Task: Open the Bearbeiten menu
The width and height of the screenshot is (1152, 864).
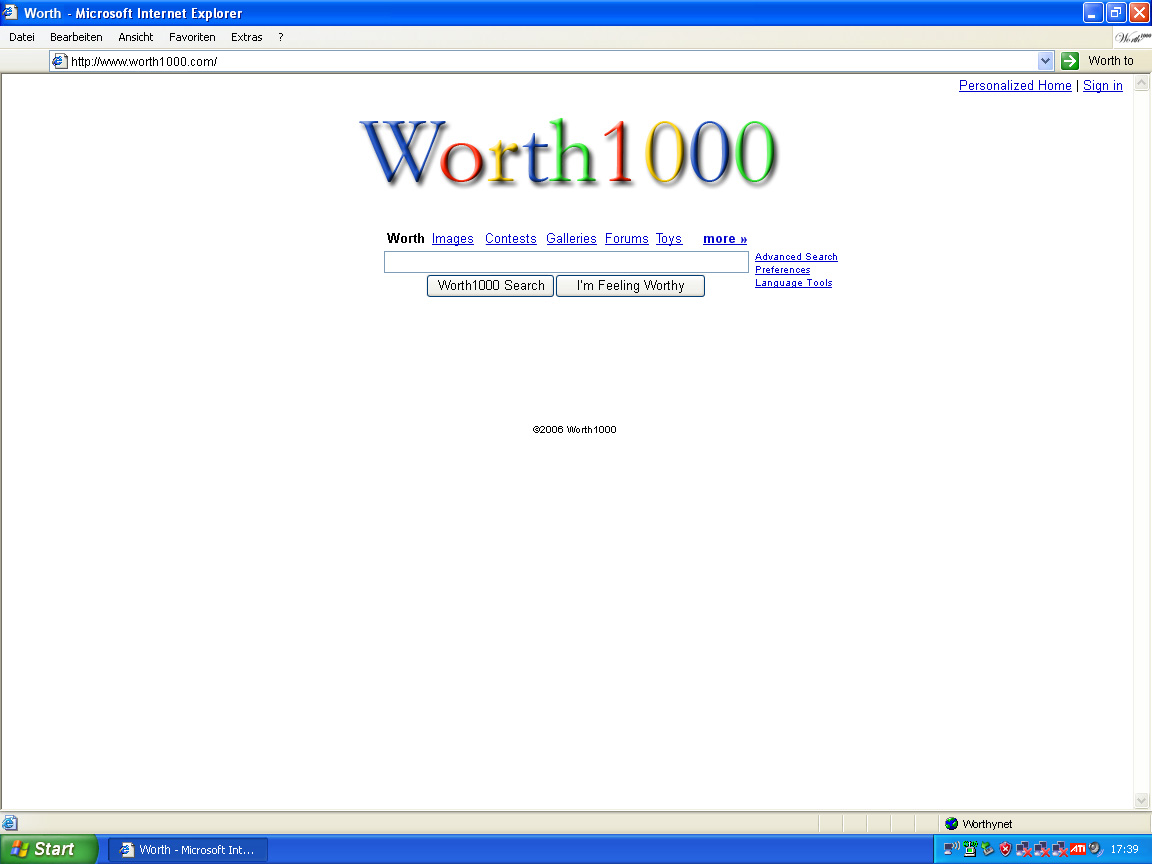Action: point(76,37)
